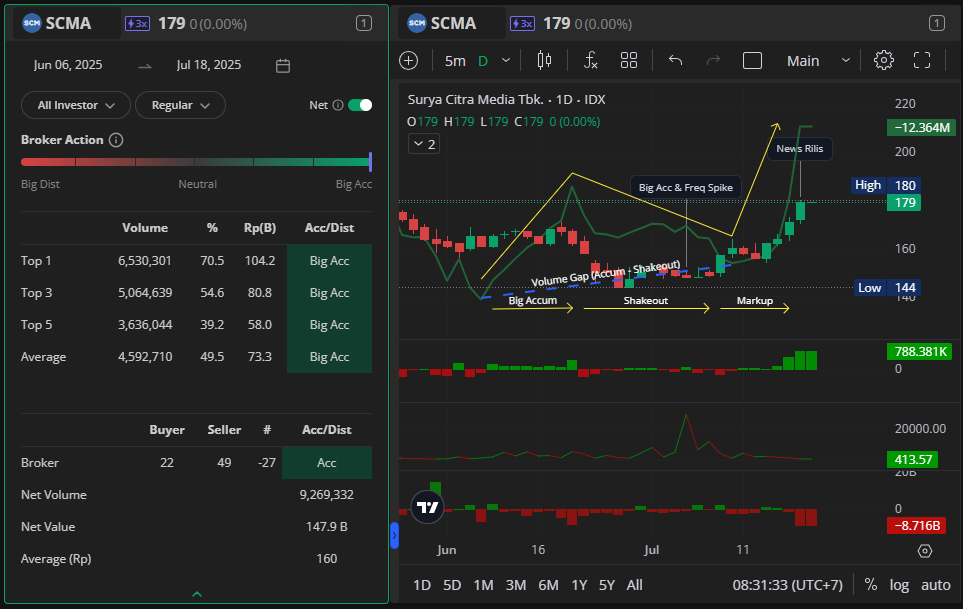
Task: Open the calendar date picker icon
Action: point(283,66)
